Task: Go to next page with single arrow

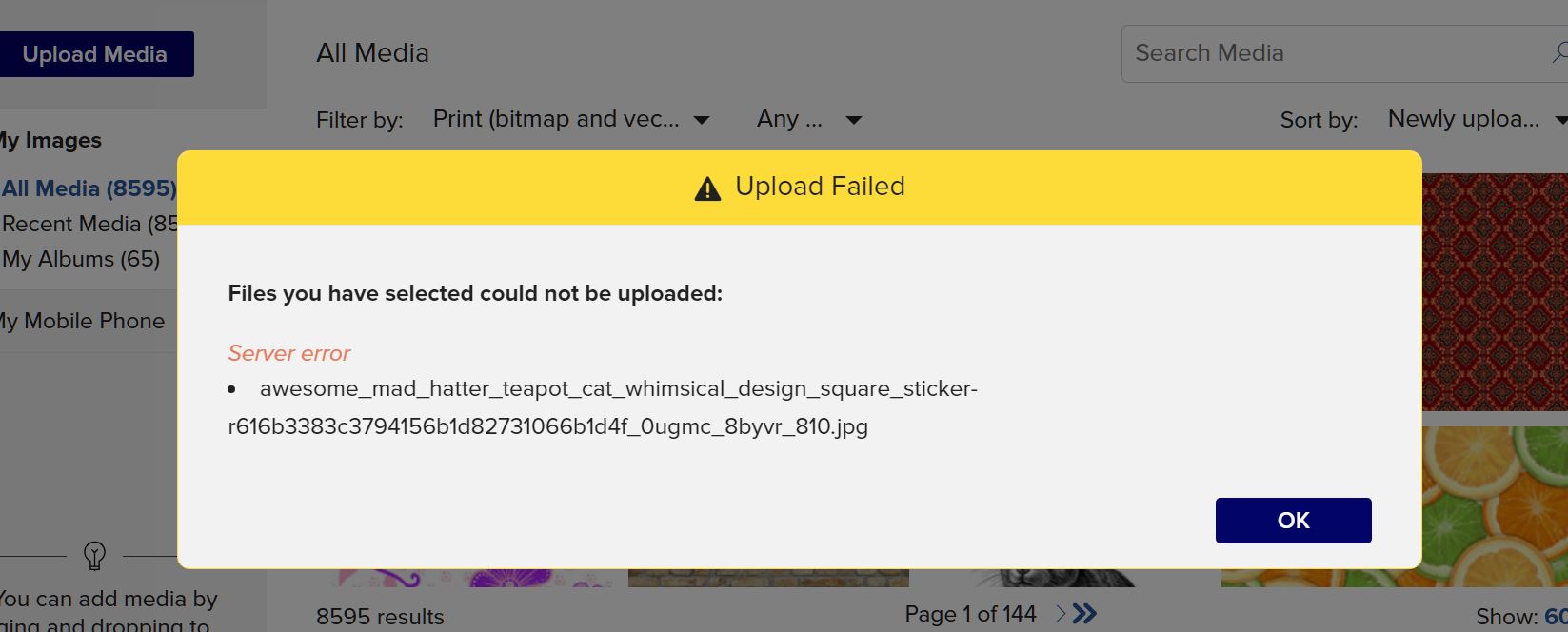Action: [x=1060, y=614]
